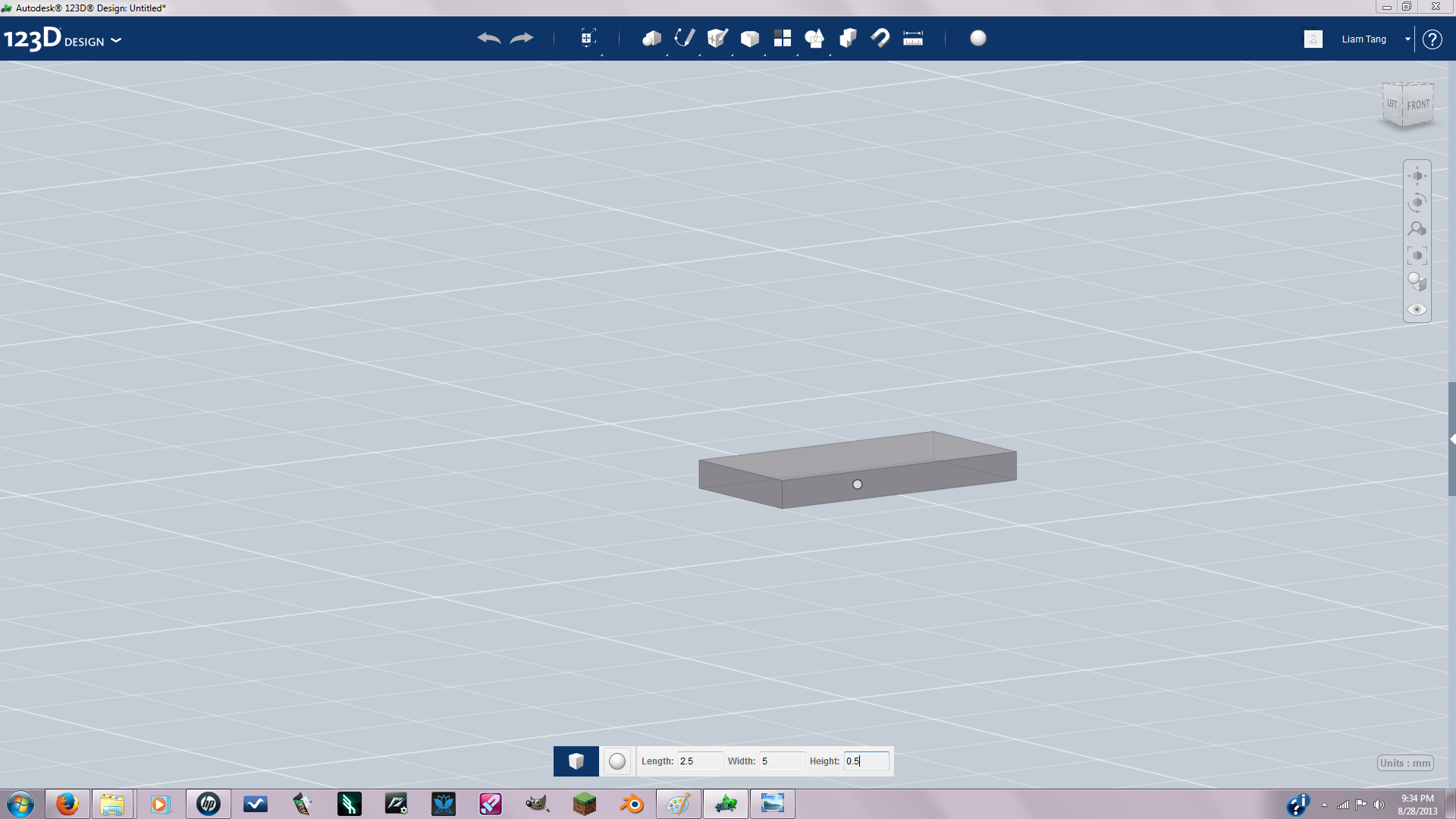Switch primitive type to sphere
The height and width of the screenshot is (819, 1456).
[x=617, y=761]
